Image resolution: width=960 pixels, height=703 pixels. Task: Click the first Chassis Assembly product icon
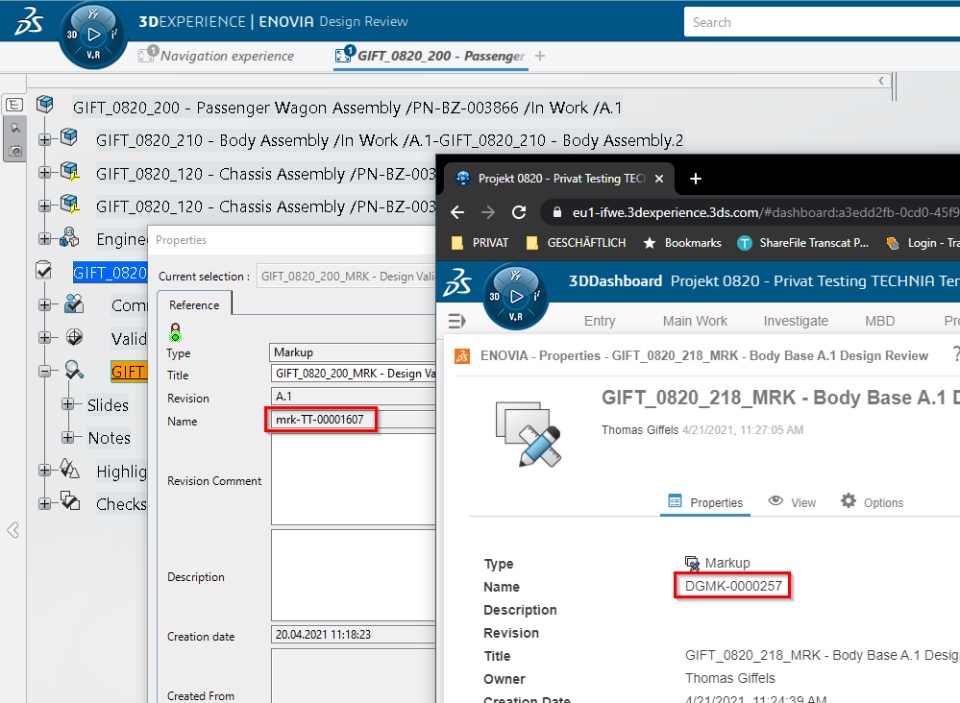(70, 171)
